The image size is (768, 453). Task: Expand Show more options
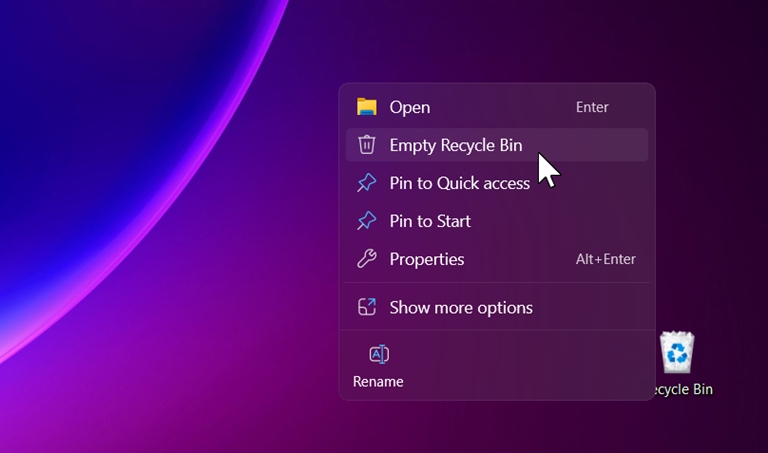(x=461, y=307)
